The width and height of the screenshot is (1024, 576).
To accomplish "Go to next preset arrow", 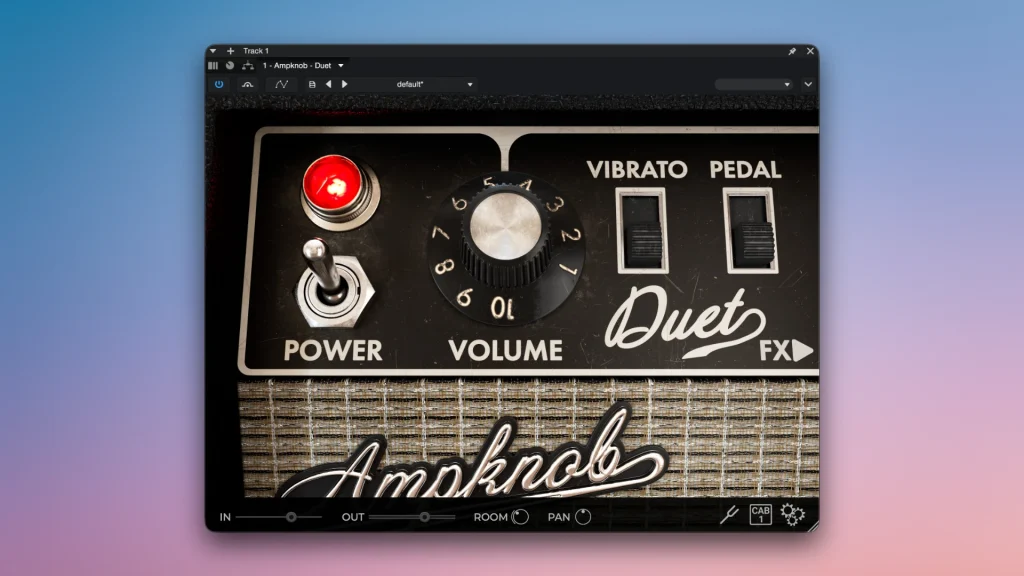I will click(x=345, y=84).
